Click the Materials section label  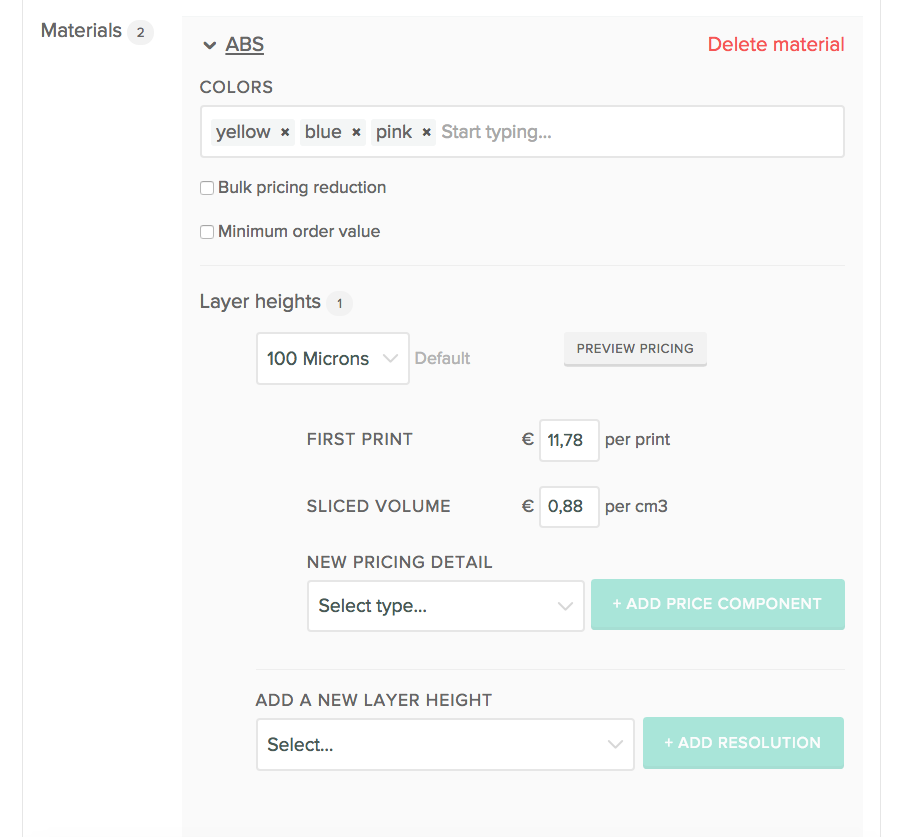pyautogui.click(x=81, y=31)
